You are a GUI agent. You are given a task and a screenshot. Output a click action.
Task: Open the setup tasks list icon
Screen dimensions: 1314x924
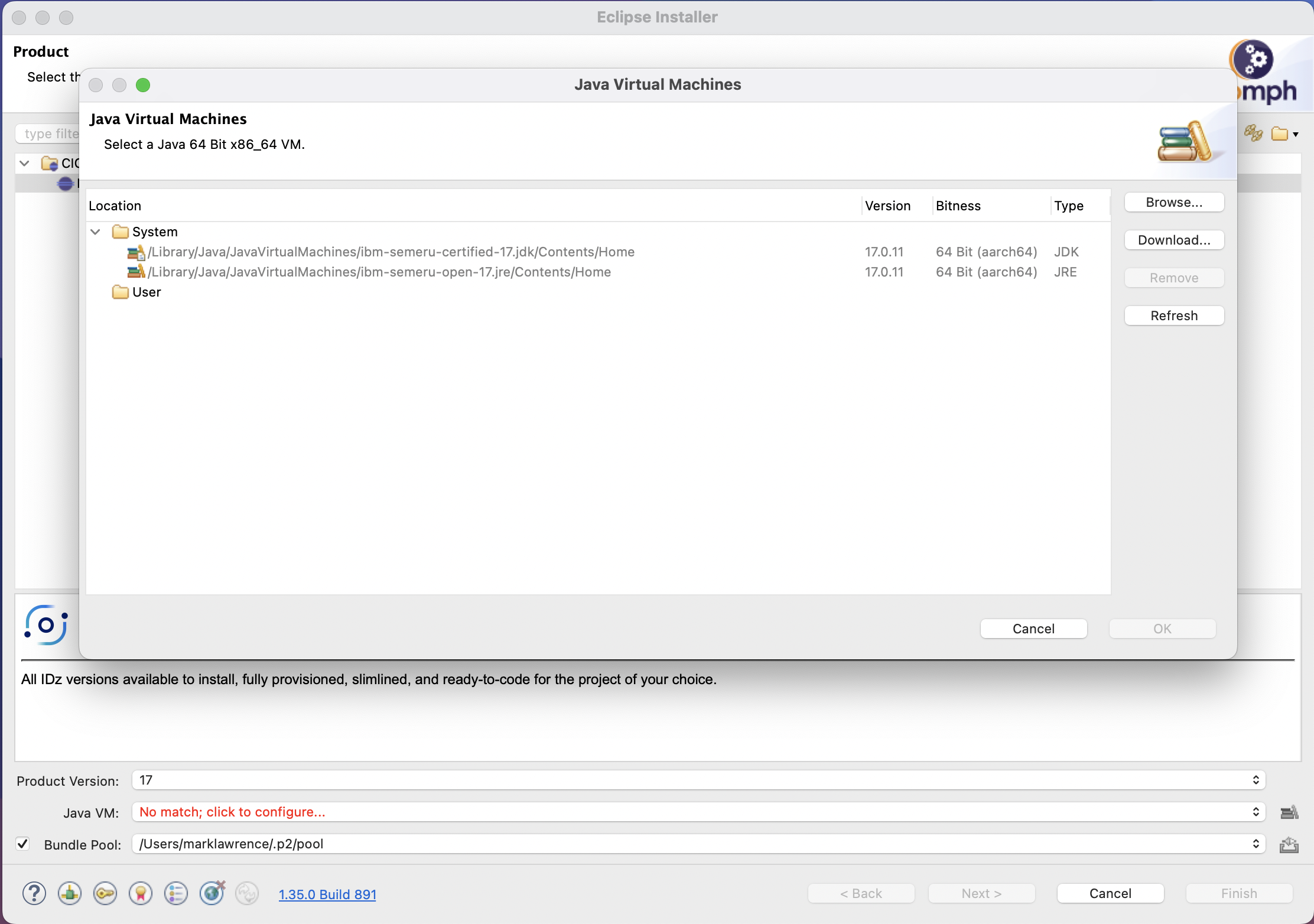pos(176,893)
